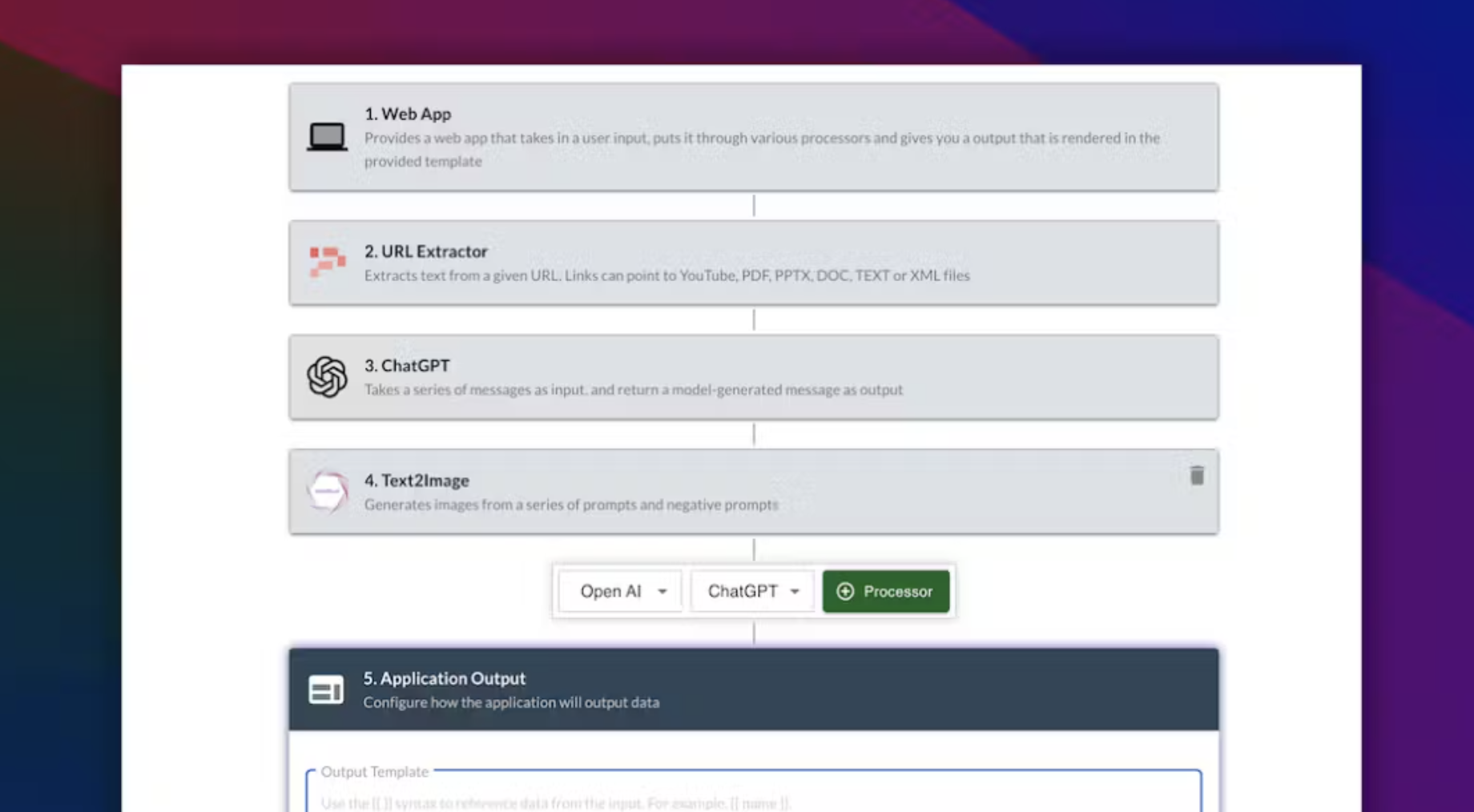Click the Application Output layout icon
Screen dimensions: 1474x812
click(326, 689)
